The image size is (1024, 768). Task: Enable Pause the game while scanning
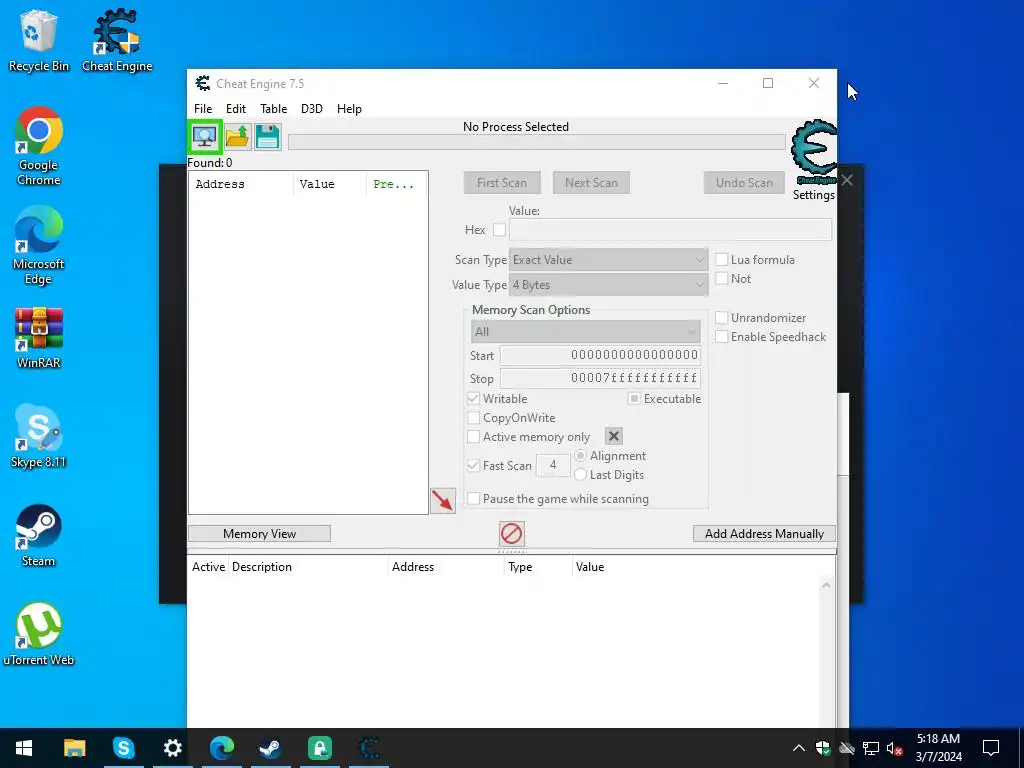point(473,498)
